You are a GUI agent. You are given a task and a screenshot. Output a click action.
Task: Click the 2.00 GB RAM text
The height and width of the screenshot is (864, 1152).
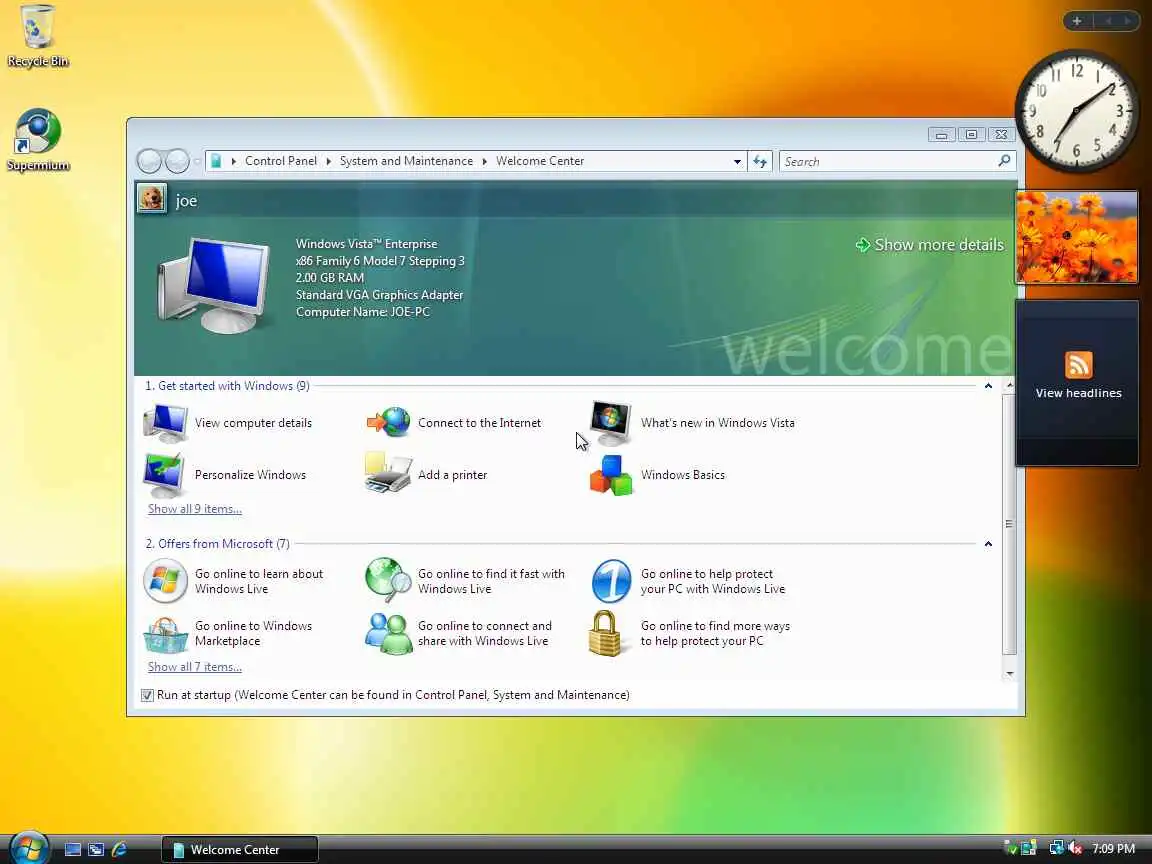pyautogui.click(x=330, y=278)
